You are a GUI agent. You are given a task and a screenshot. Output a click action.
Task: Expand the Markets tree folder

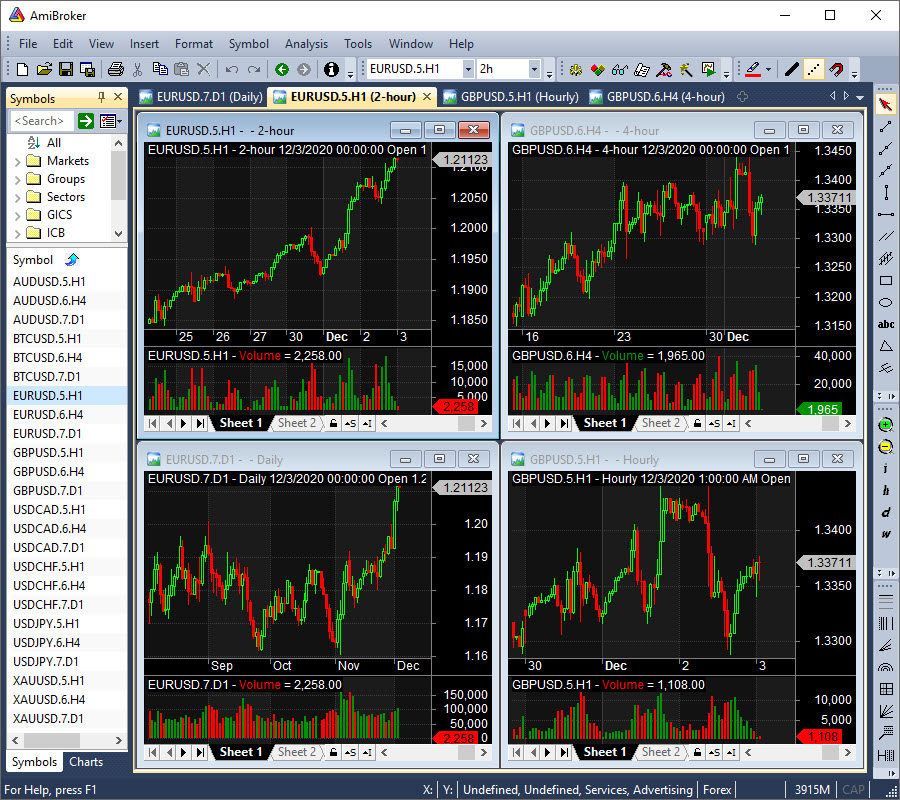17,162
